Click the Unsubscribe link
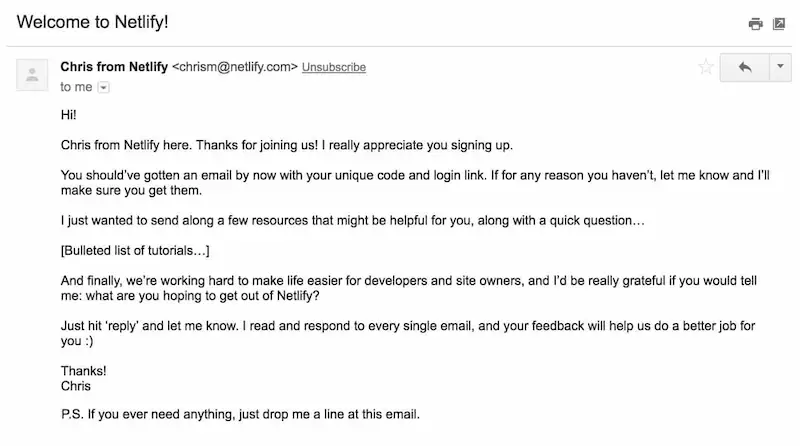This screenshot has height=446, width=800. pos(334,67)
